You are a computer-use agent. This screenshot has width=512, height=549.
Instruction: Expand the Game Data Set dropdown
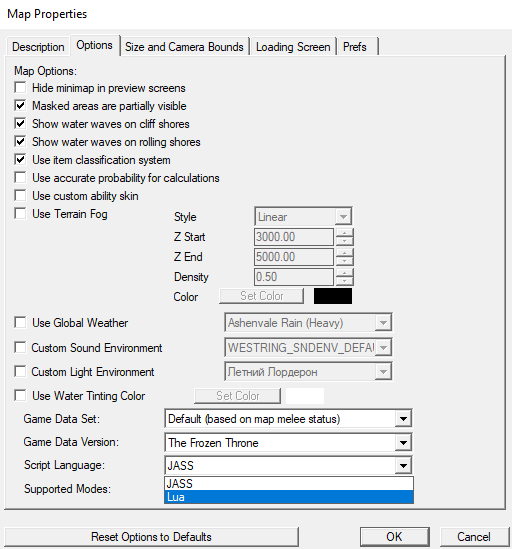click(x=288, y=419)
